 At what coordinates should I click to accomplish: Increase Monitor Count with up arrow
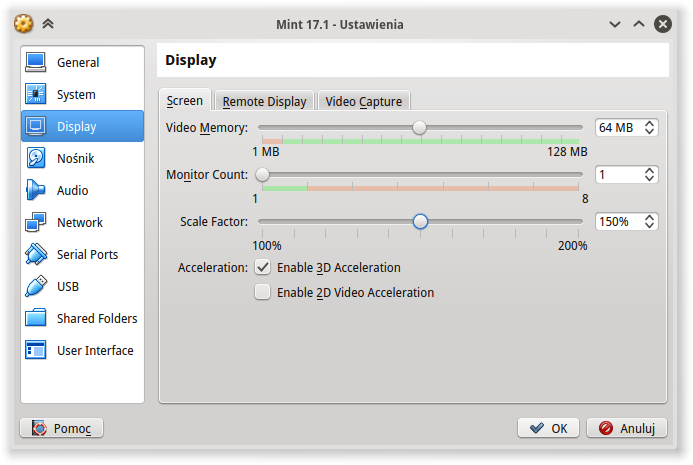coord(649,171)
